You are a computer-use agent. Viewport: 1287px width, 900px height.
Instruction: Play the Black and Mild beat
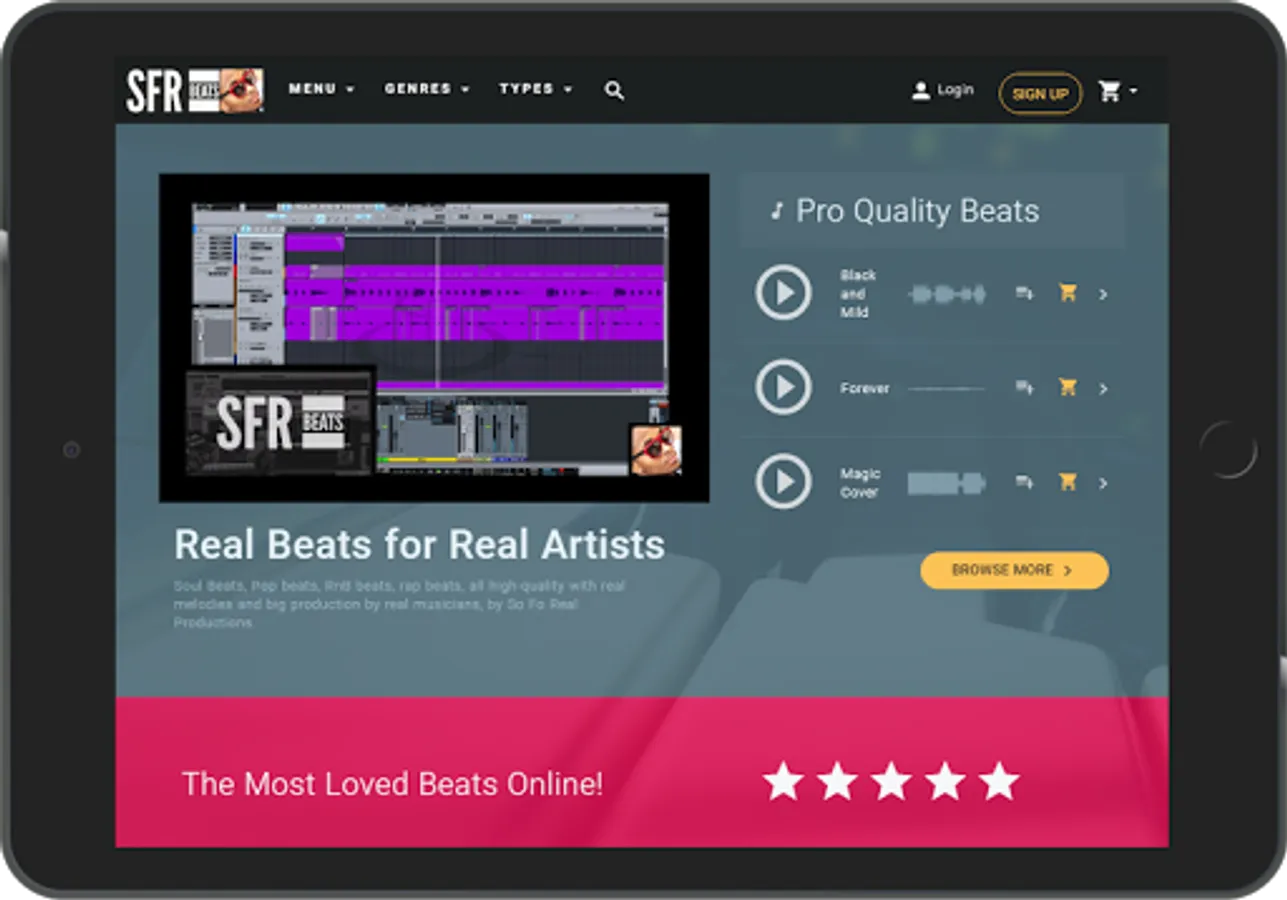[784, 293]
